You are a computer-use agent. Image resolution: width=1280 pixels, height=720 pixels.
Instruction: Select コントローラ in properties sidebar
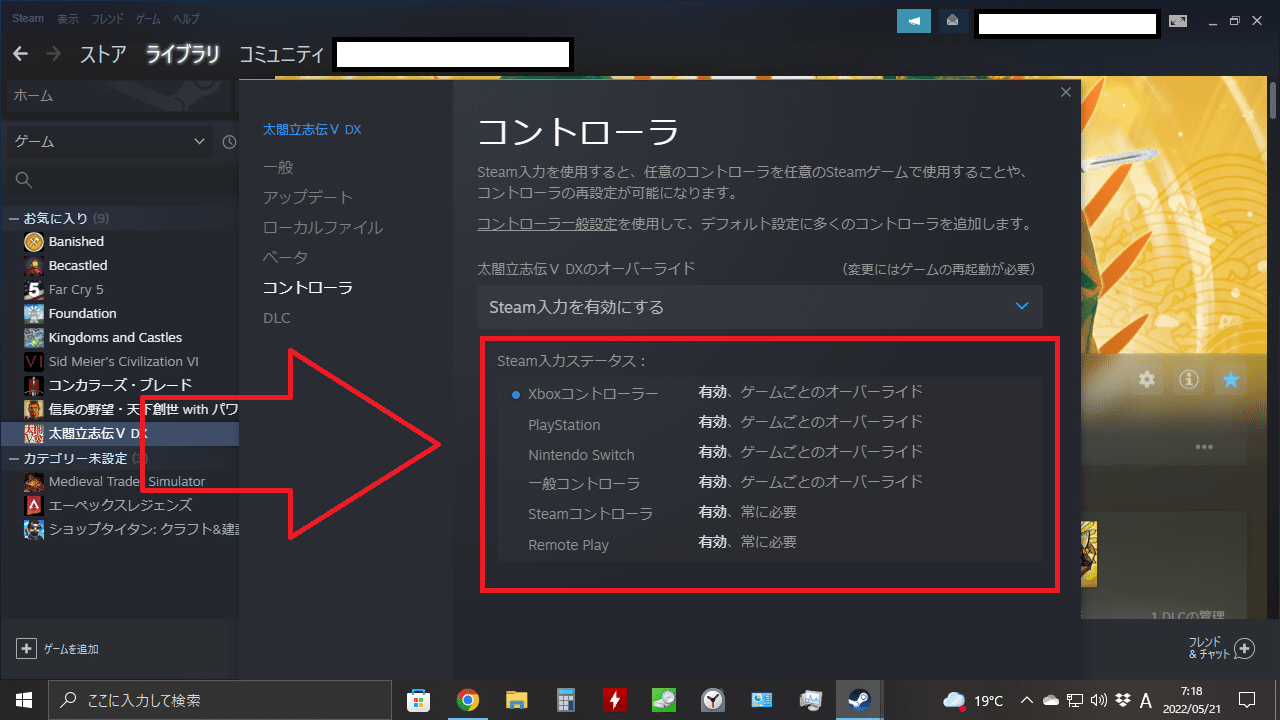(x=308, y=287)
